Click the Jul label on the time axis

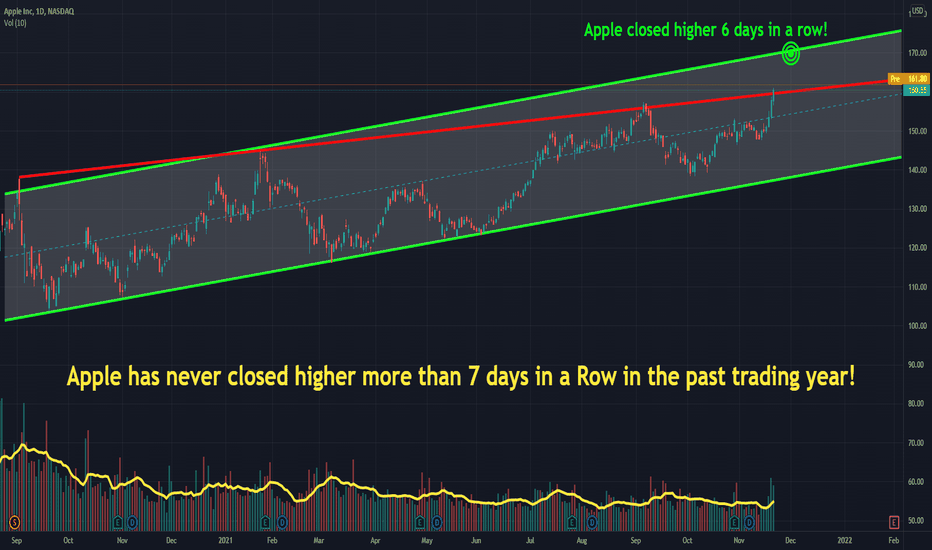point(530,540)
